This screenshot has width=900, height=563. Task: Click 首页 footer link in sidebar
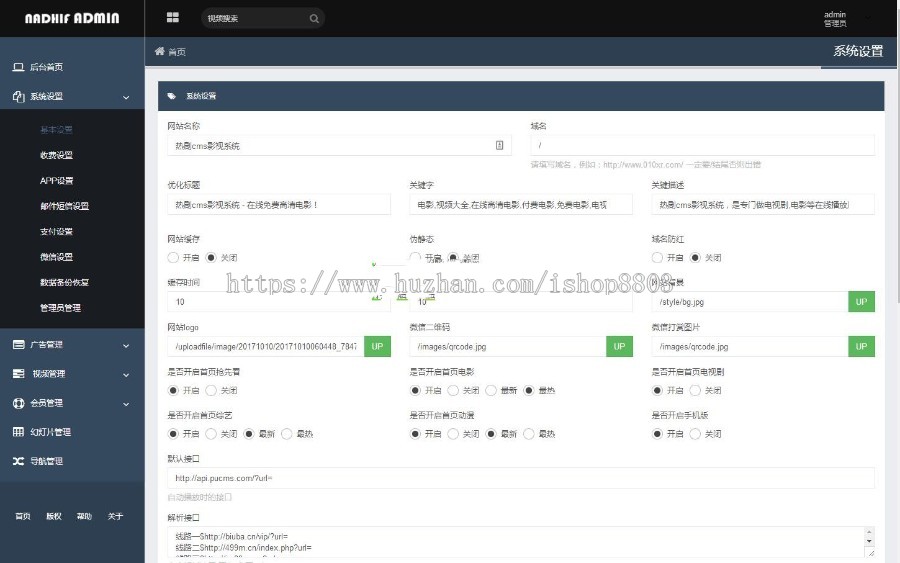tap(23, 516)
